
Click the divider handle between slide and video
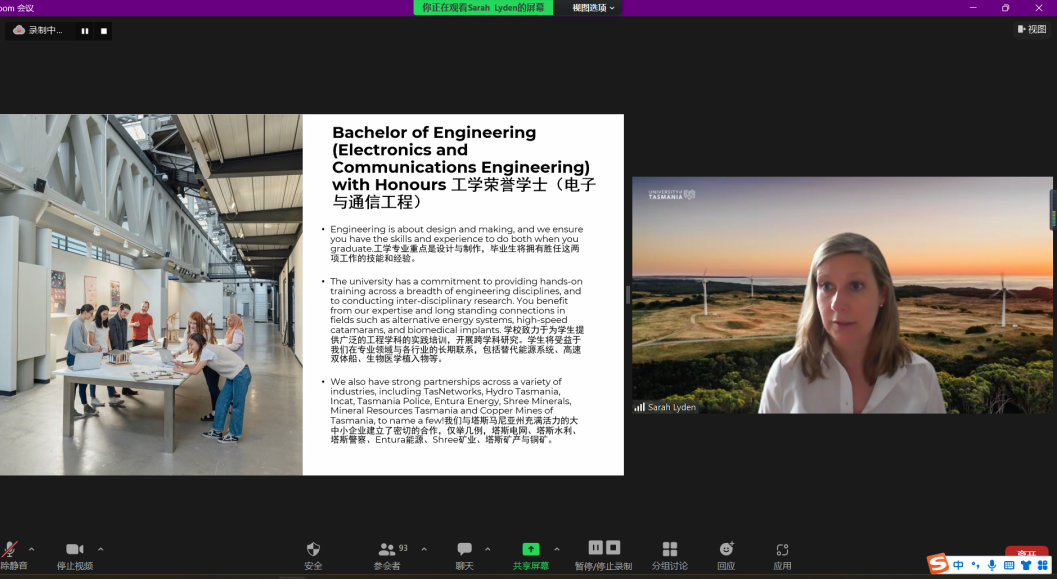coord(628,294)
